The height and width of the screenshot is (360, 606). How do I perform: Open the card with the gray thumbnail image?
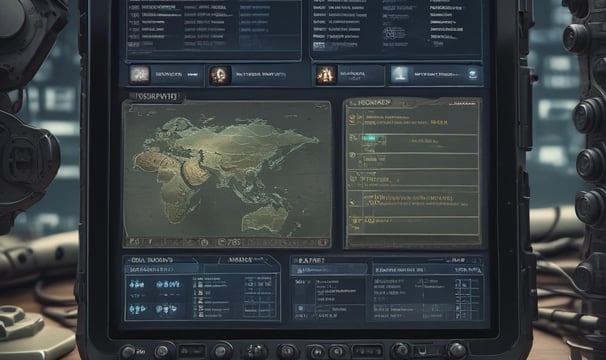point(165,75)
